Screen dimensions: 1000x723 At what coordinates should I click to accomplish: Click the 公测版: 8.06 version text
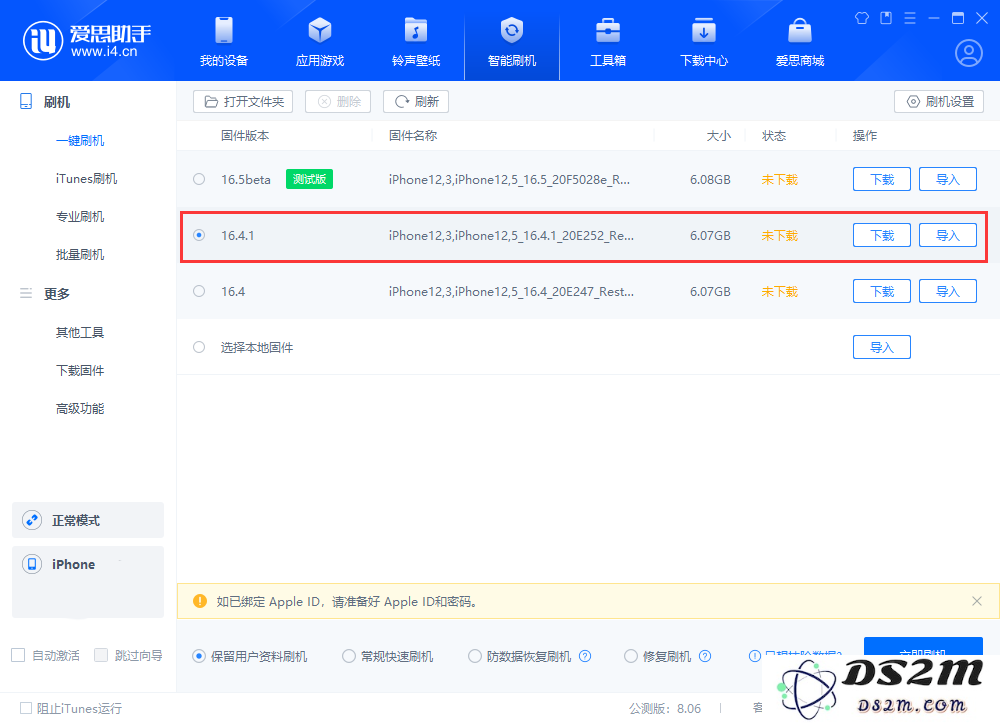coord(665,708)
